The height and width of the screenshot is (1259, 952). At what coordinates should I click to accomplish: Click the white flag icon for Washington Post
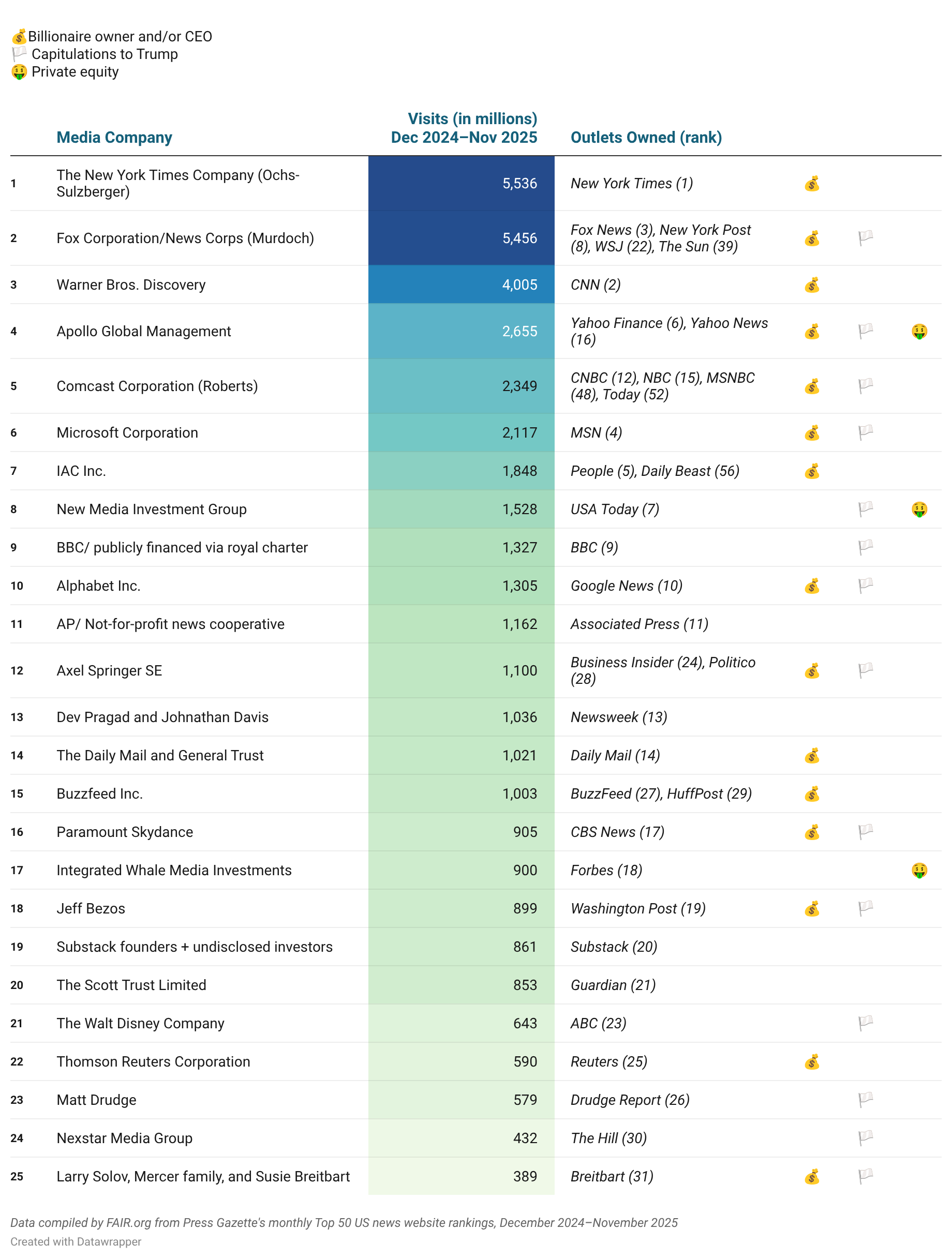[865, 908]
